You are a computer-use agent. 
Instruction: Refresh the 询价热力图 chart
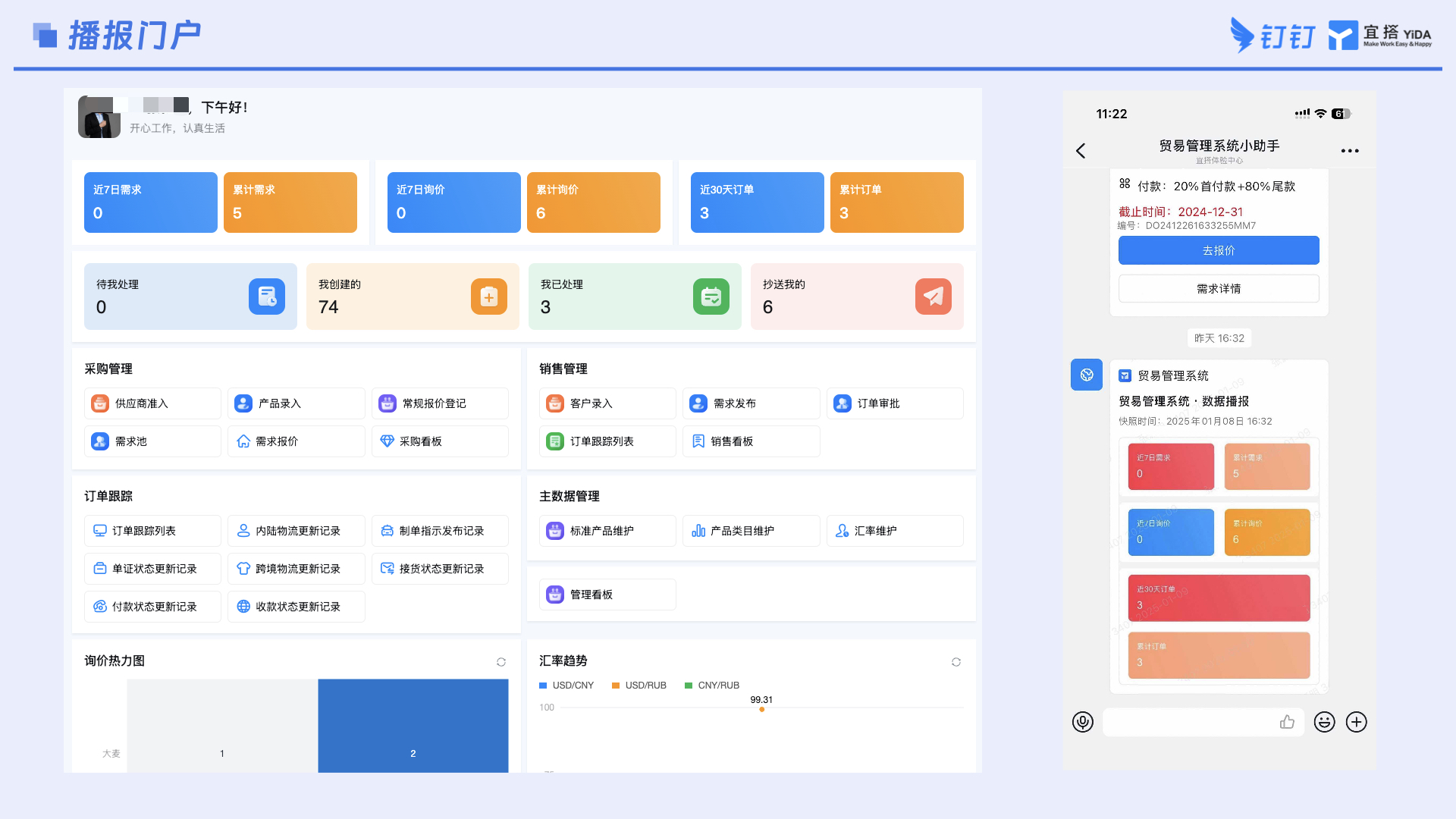click(501, 662)
